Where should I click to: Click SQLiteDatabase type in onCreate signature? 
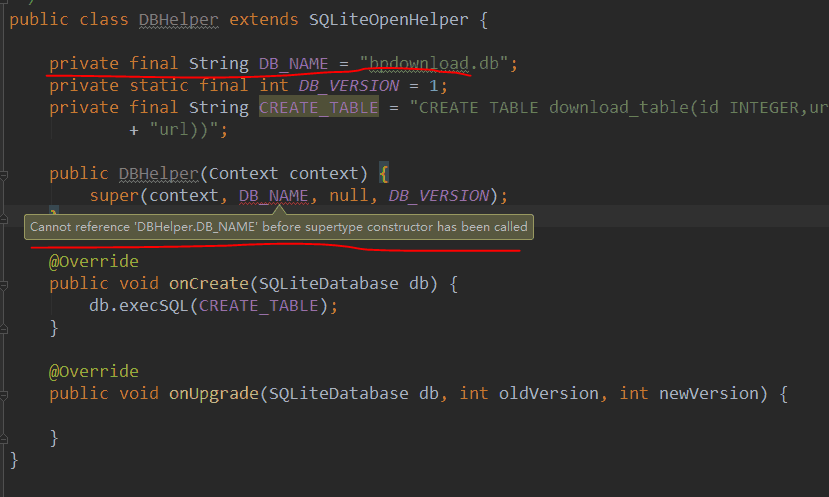pyautogui.click(x=328, y=283)
